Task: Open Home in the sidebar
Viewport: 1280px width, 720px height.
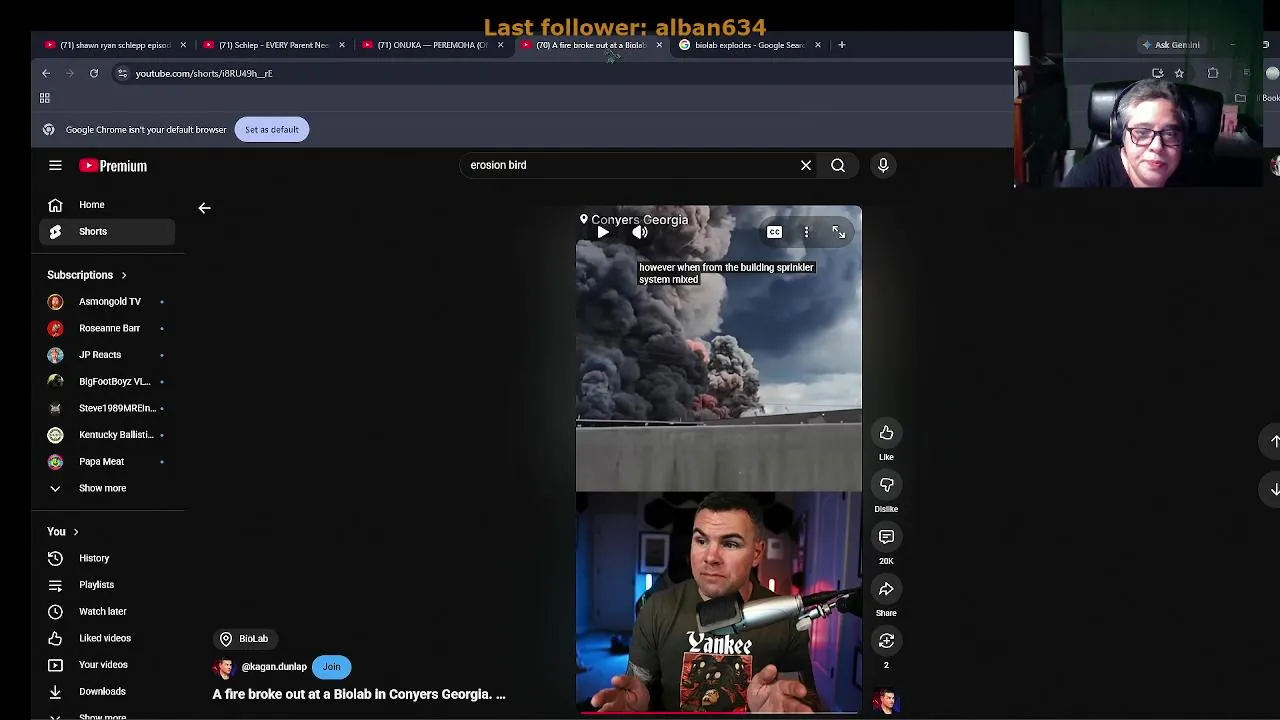Action: coord(108,205)
